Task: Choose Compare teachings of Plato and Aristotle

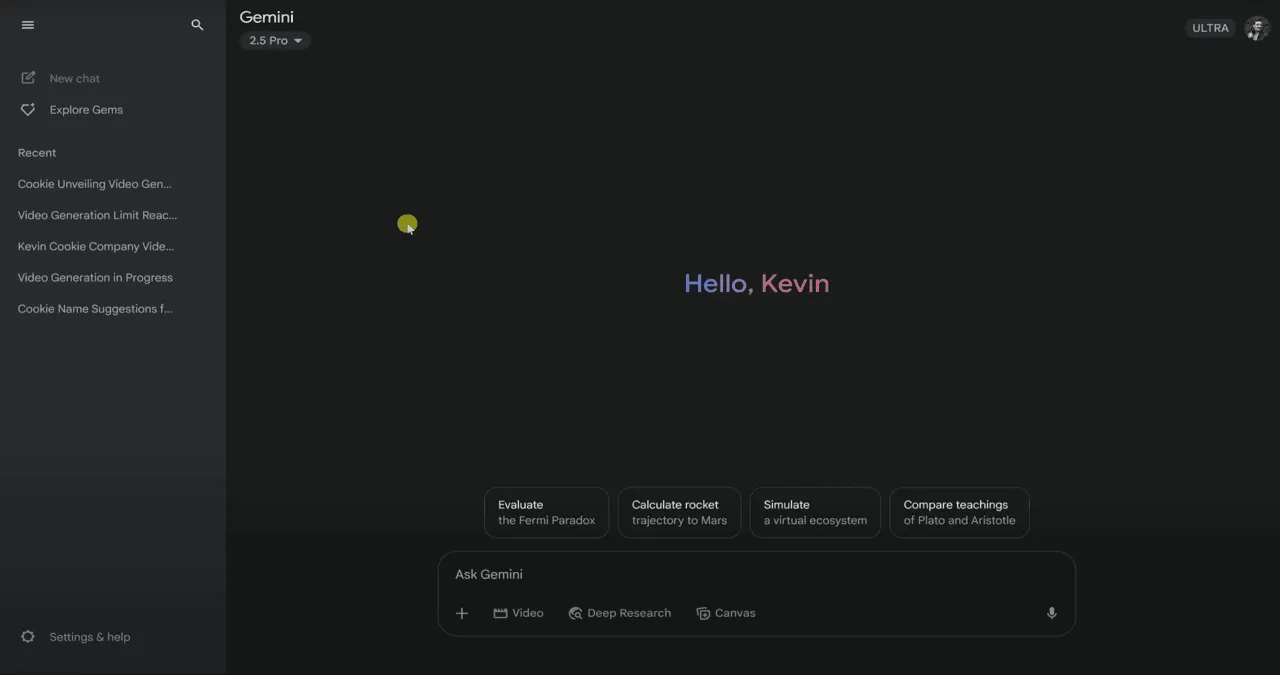Action: point(959,512)
